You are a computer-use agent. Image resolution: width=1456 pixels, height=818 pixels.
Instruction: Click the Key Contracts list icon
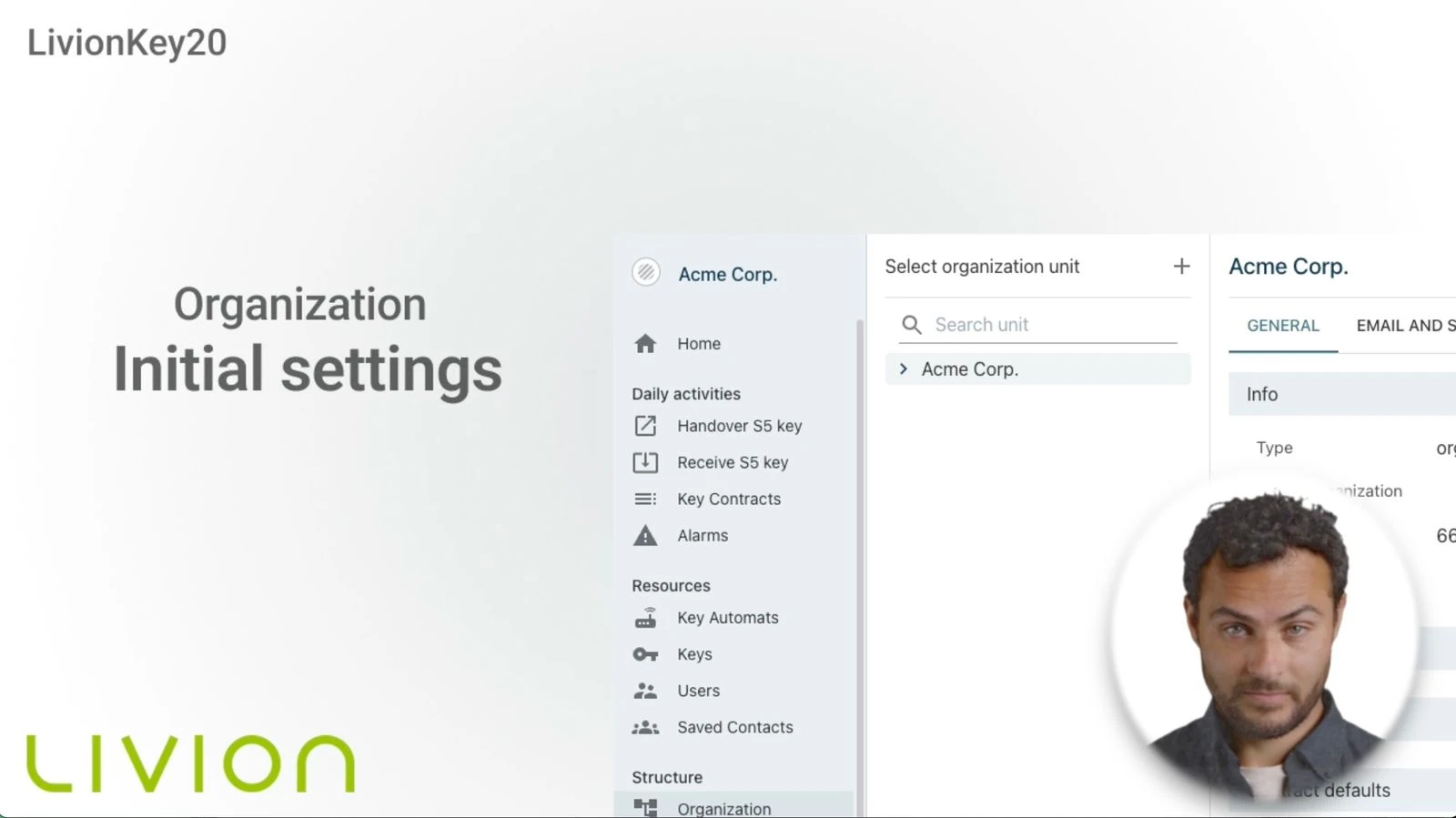645,499
